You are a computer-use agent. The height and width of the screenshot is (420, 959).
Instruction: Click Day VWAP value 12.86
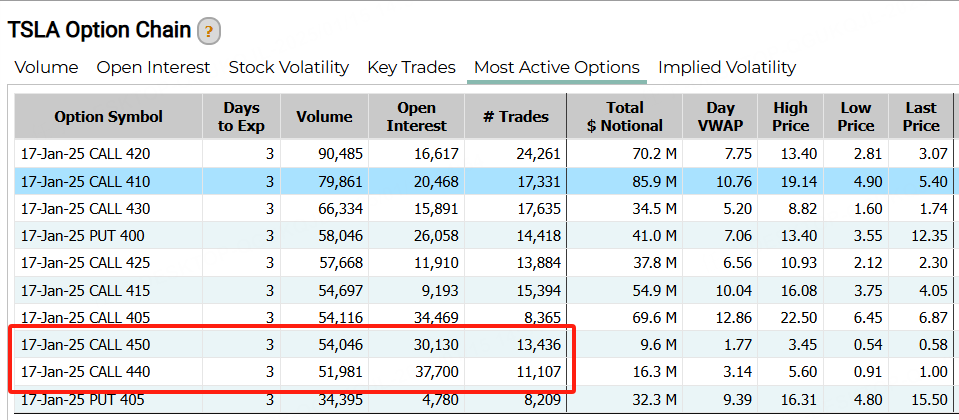pyautogui.click(x=733, y=317)
